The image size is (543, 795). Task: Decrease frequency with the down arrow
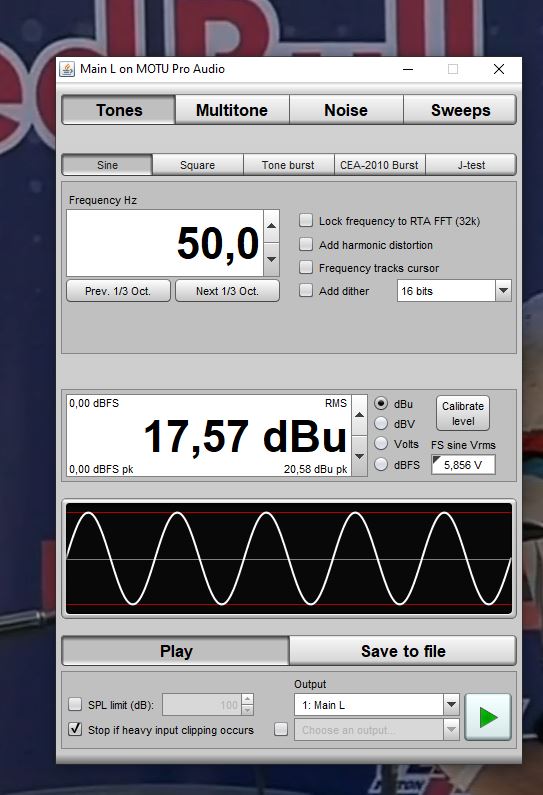click(x=272, y=259)
